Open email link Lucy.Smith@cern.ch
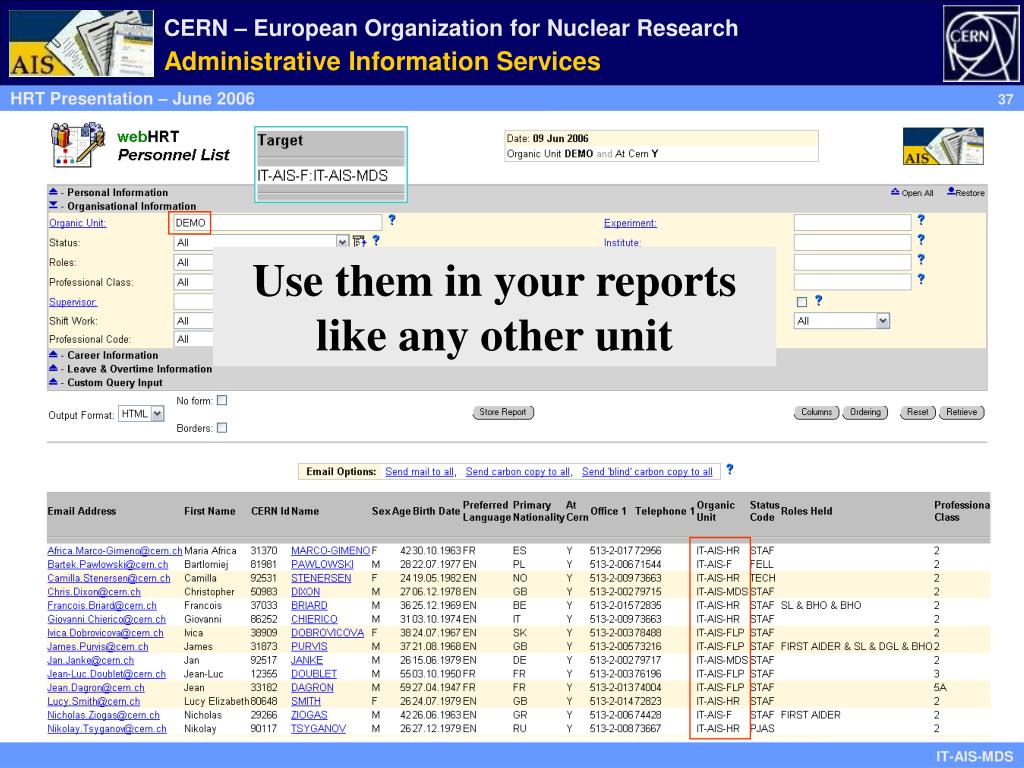The width and height of the screenshot is (1024, 768). 93,701
